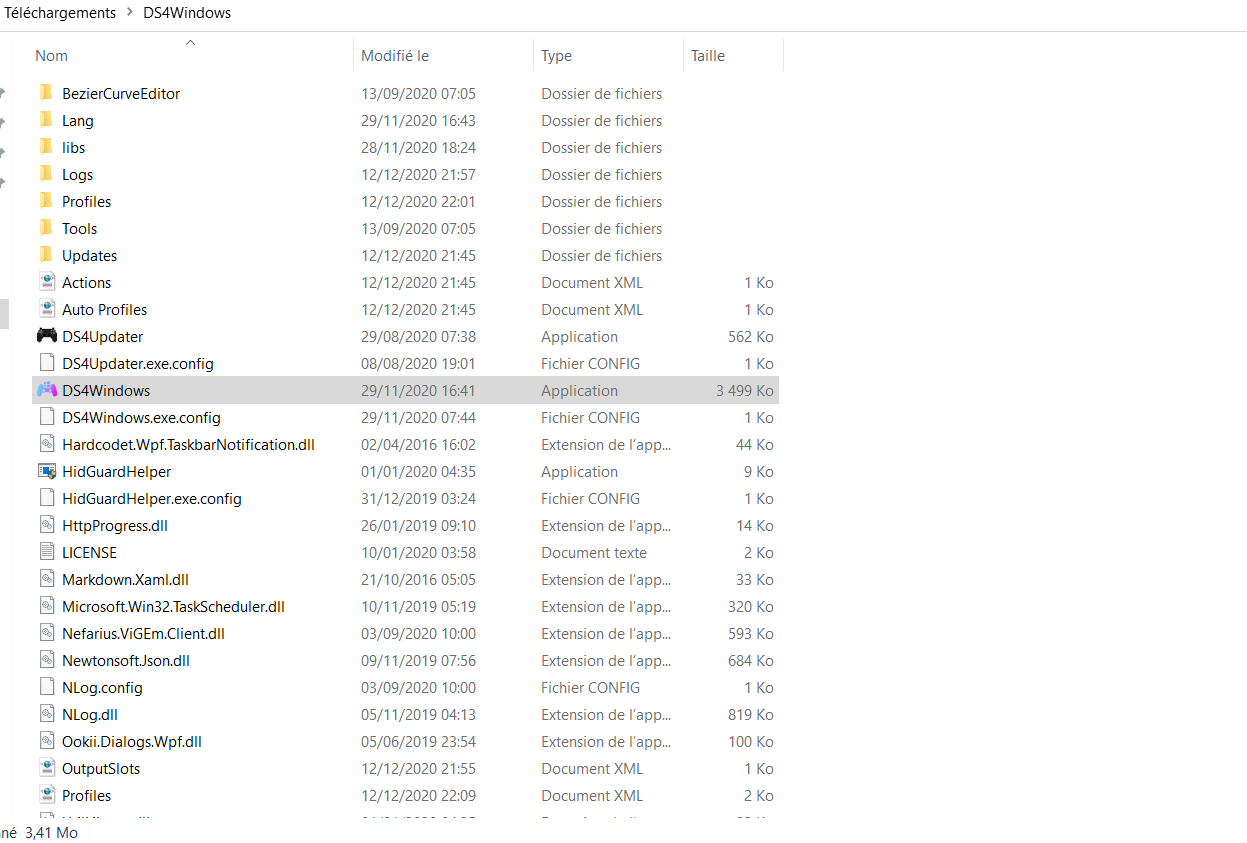Click the DS4Updater black controller icon
This screenshot has width=1247, height=843.
point(47,336)
